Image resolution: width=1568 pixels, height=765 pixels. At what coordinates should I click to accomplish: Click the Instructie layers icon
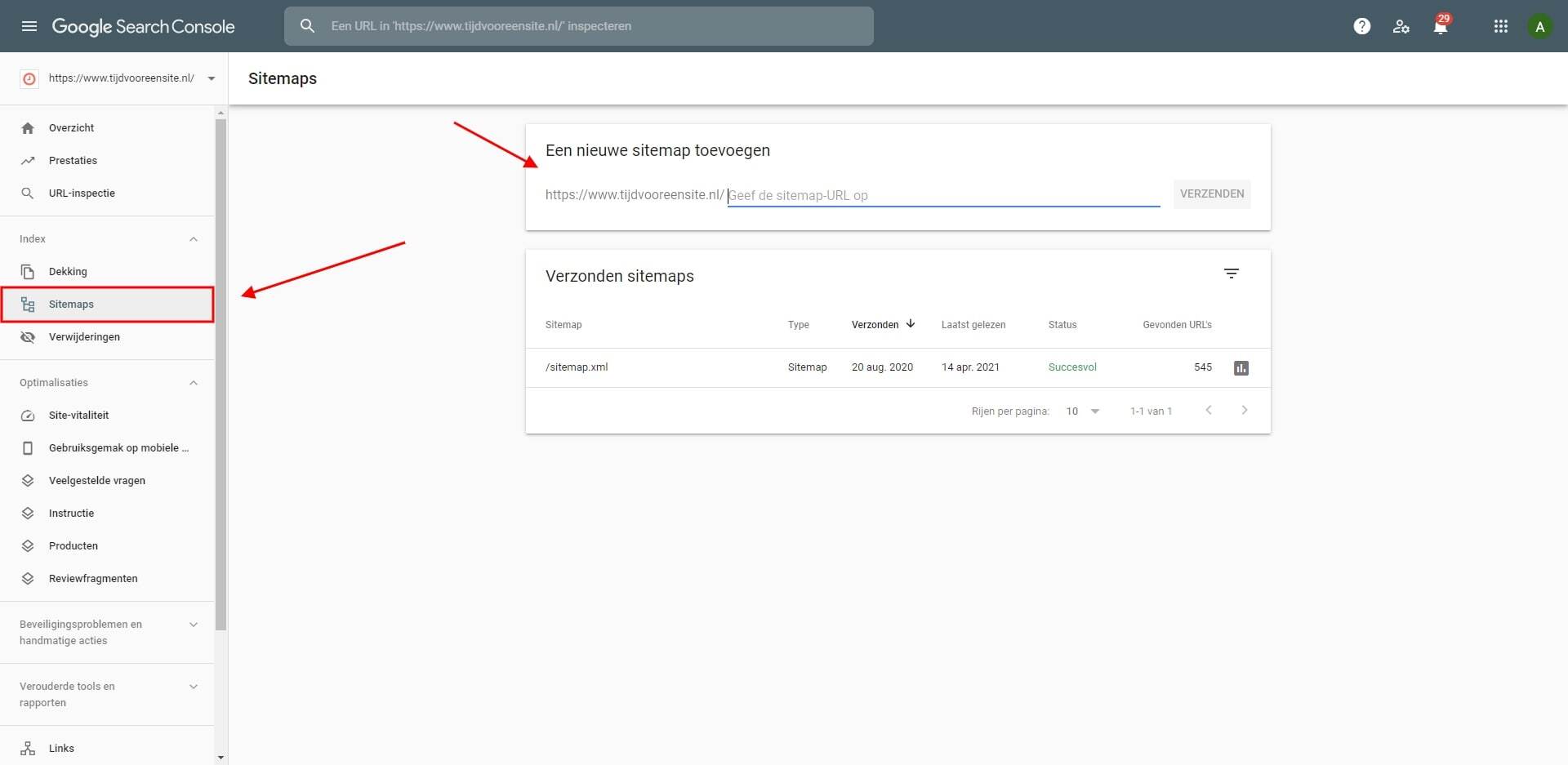point(28,514)
